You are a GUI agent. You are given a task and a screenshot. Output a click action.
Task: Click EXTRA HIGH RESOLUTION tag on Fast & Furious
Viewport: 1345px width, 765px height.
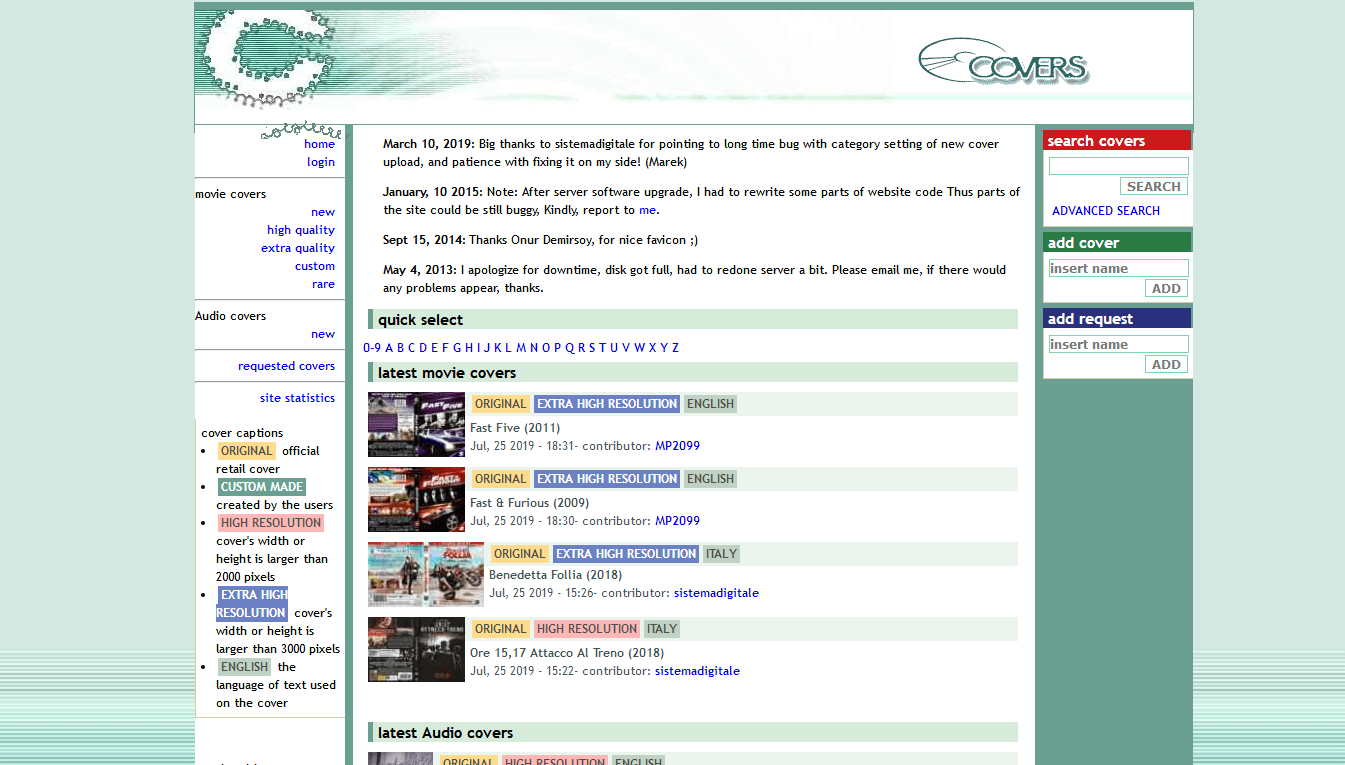(x=607, y=479)
